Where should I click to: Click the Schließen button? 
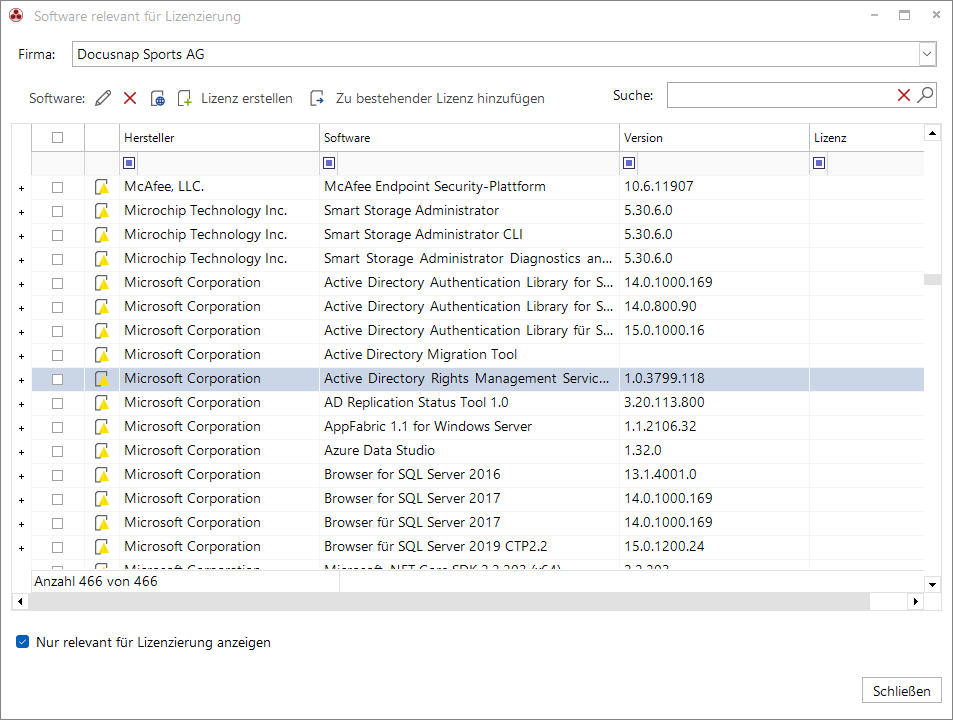pos(901,691)
